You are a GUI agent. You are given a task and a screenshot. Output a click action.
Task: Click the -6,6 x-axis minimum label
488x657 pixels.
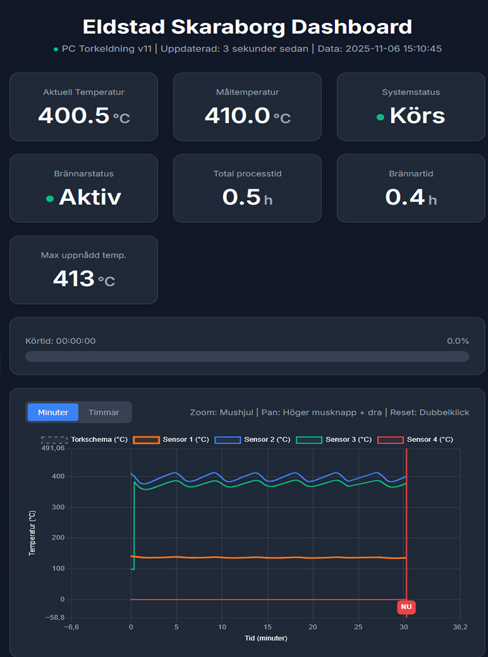(70, 627)
